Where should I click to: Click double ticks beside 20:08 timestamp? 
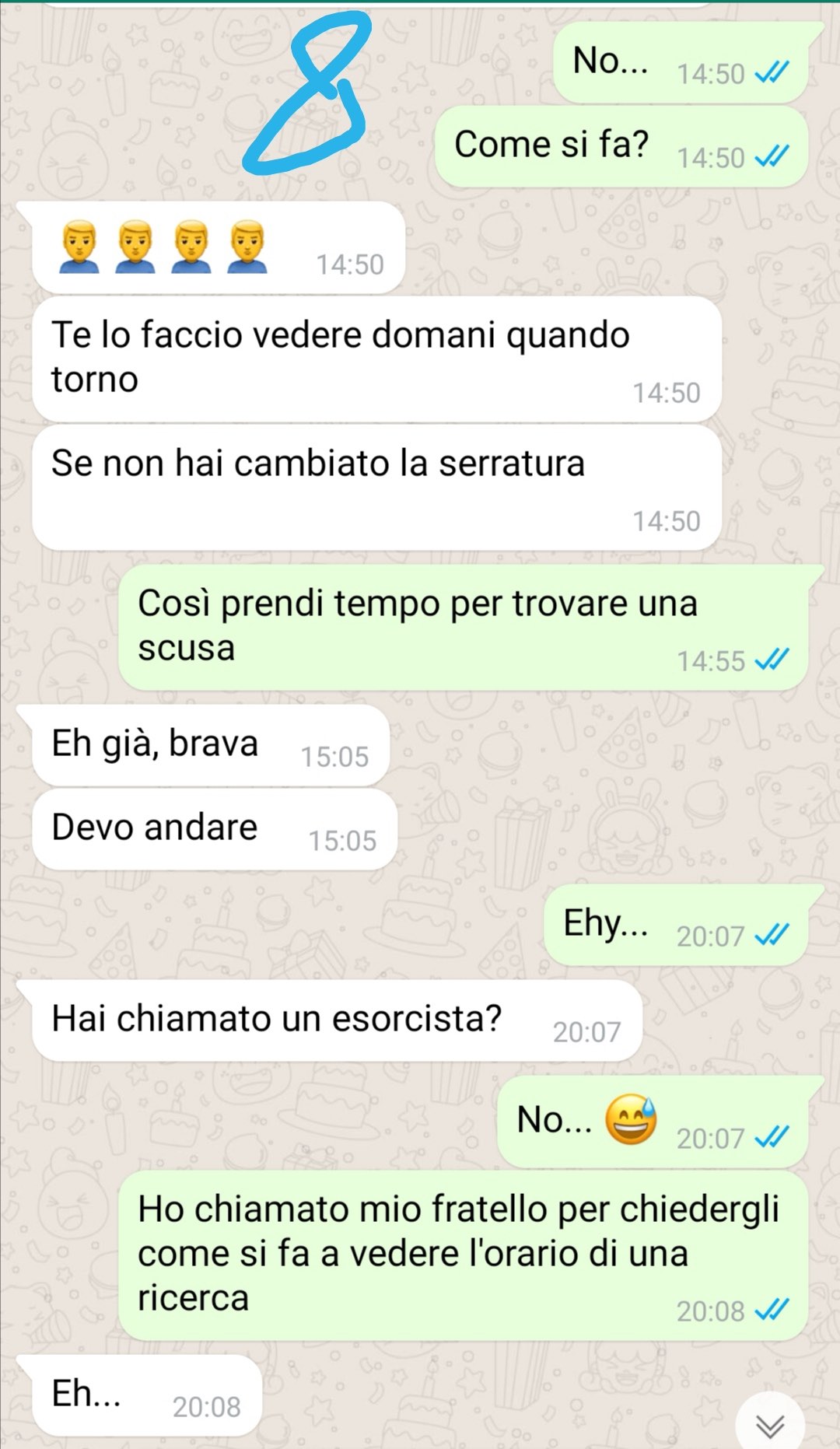(x=772, y=1310)
